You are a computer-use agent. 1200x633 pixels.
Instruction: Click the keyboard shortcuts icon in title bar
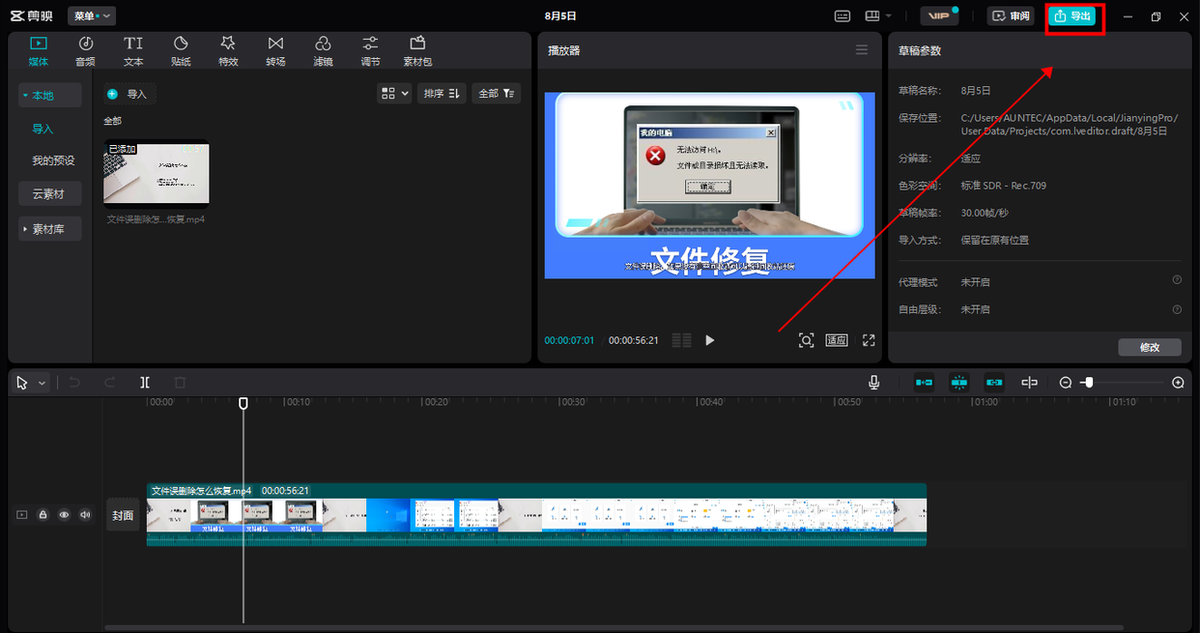point(842,16)
